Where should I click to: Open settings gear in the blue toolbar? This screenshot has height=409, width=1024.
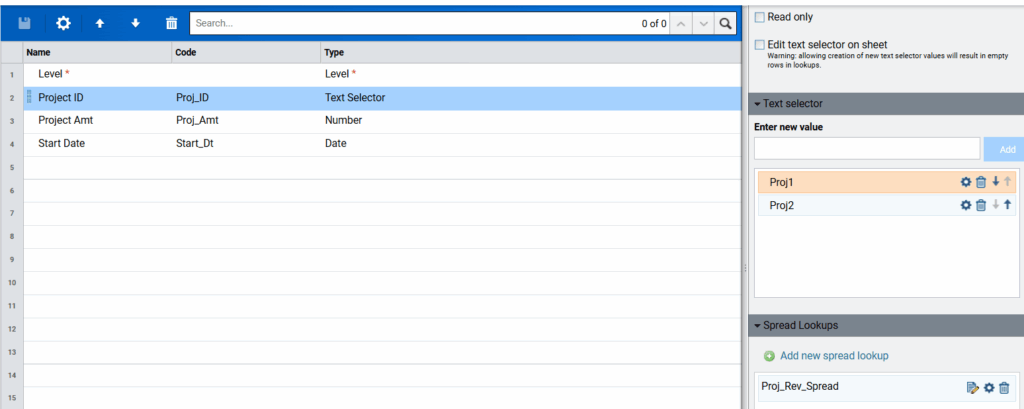[x=63, y=23]
